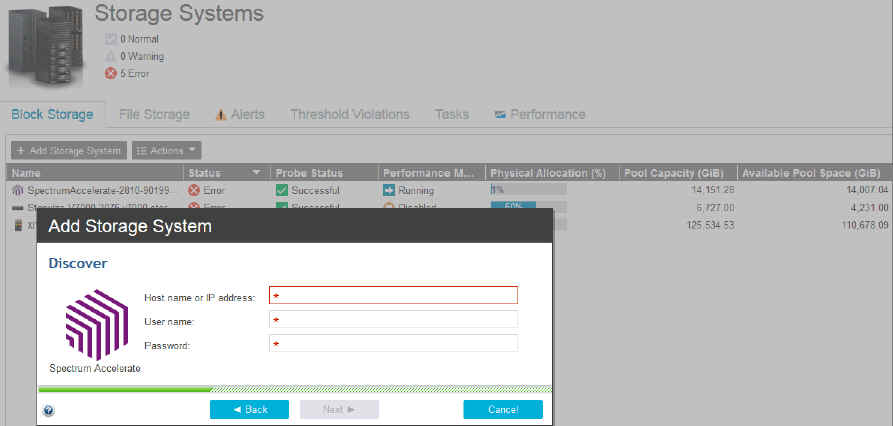Viewport: 893px width, 426px height.
Task: Click the physical allocation bar in SpectrumAccelerate row
Action: pyautogui.click(x=529, y=190)
